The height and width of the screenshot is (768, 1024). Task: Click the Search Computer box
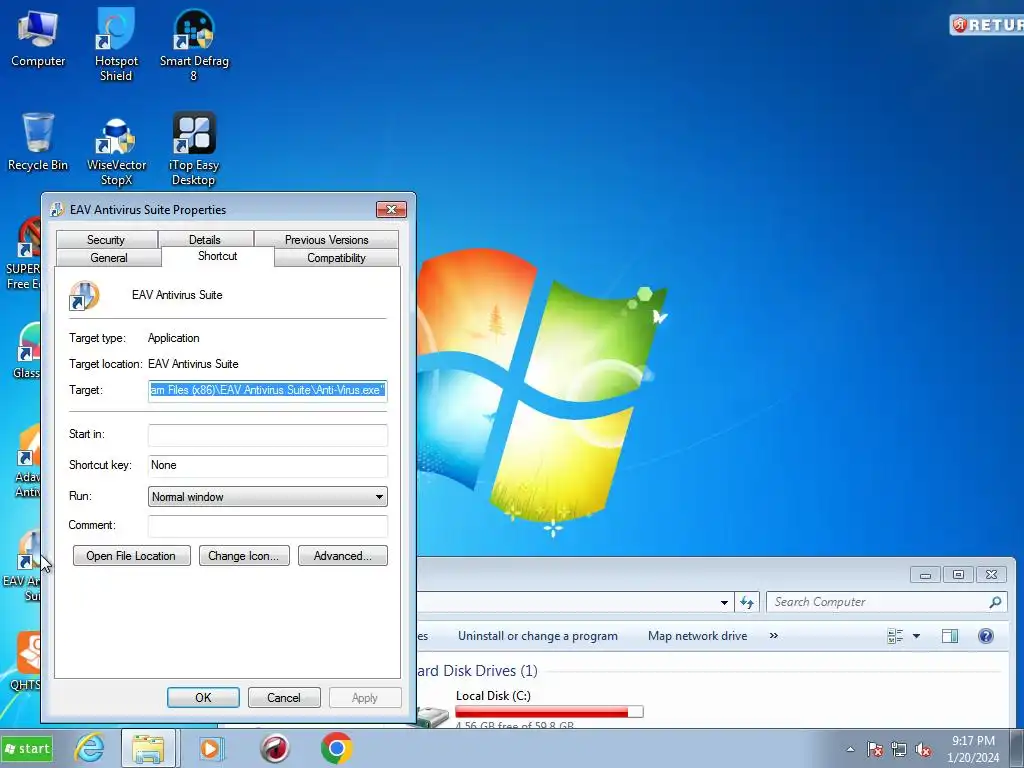pos(887,602)
